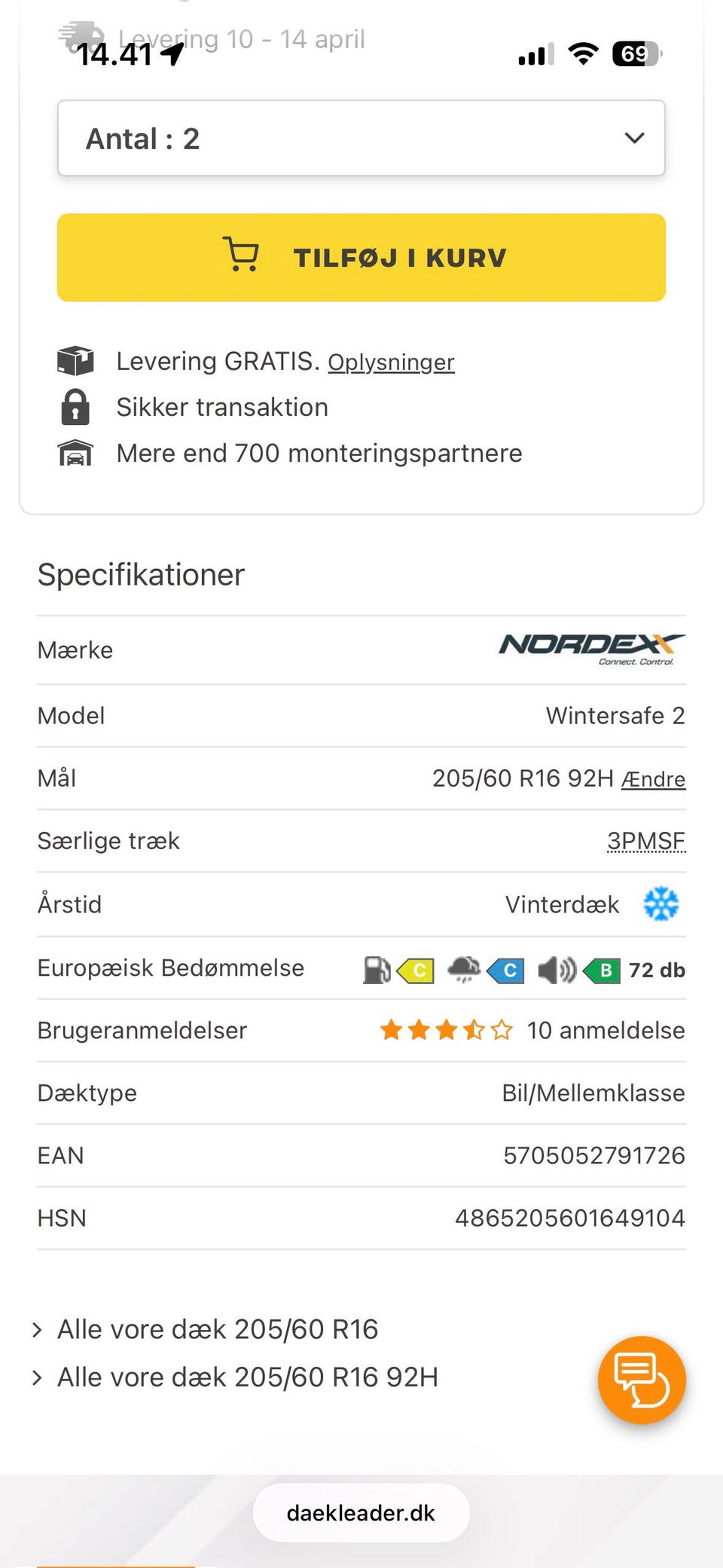Click the wet grip rain cloud icon
Viewport: 723px width, 1568px height.
(x=464, y=969)
